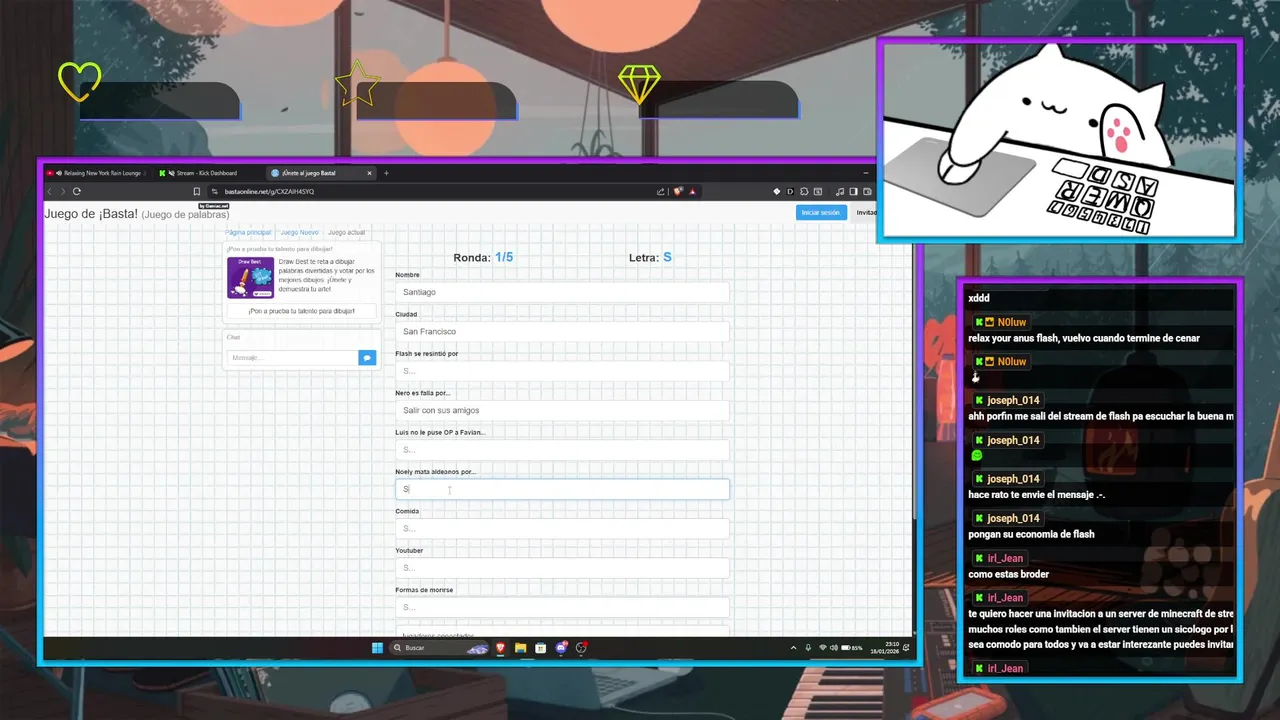Screen dimensions: 1280x720
Task: Click the Nero es falla por field
Action: [562, 410]
